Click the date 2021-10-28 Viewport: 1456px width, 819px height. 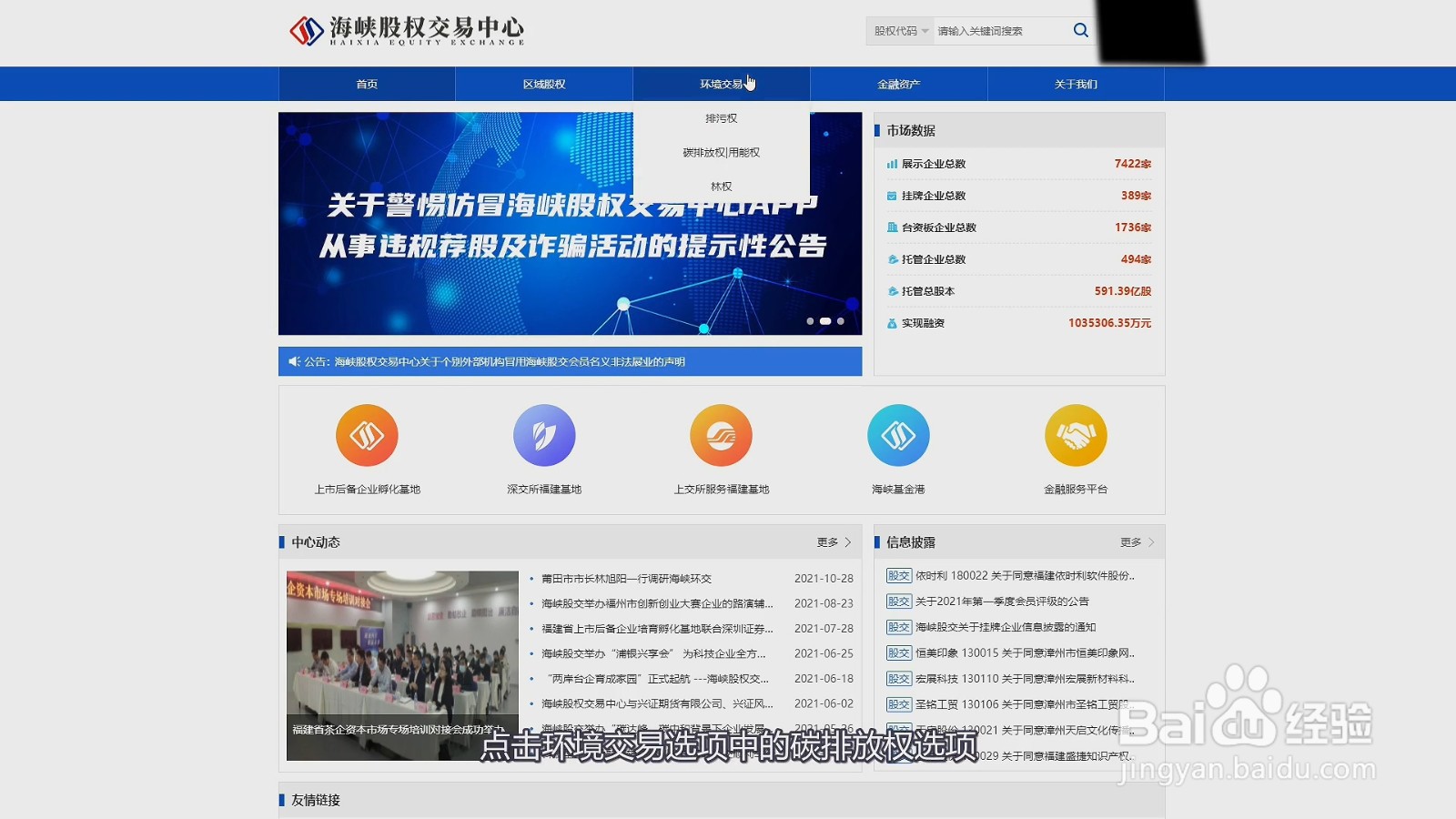pyautogui.click(x=824, y=579)
